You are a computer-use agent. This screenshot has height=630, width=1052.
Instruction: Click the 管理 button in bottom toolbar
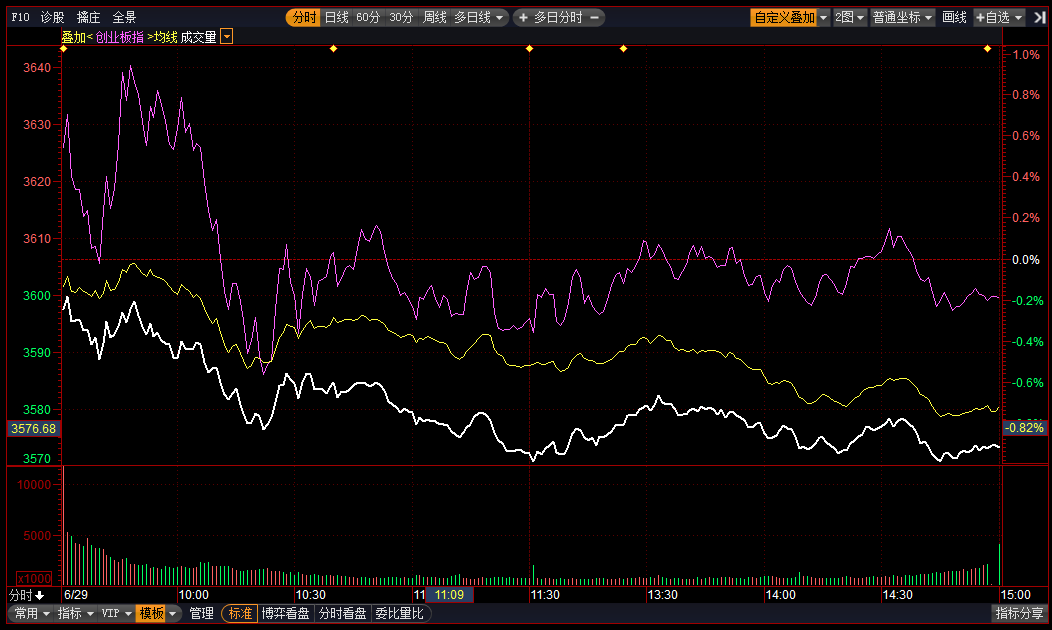click(202, 613)
